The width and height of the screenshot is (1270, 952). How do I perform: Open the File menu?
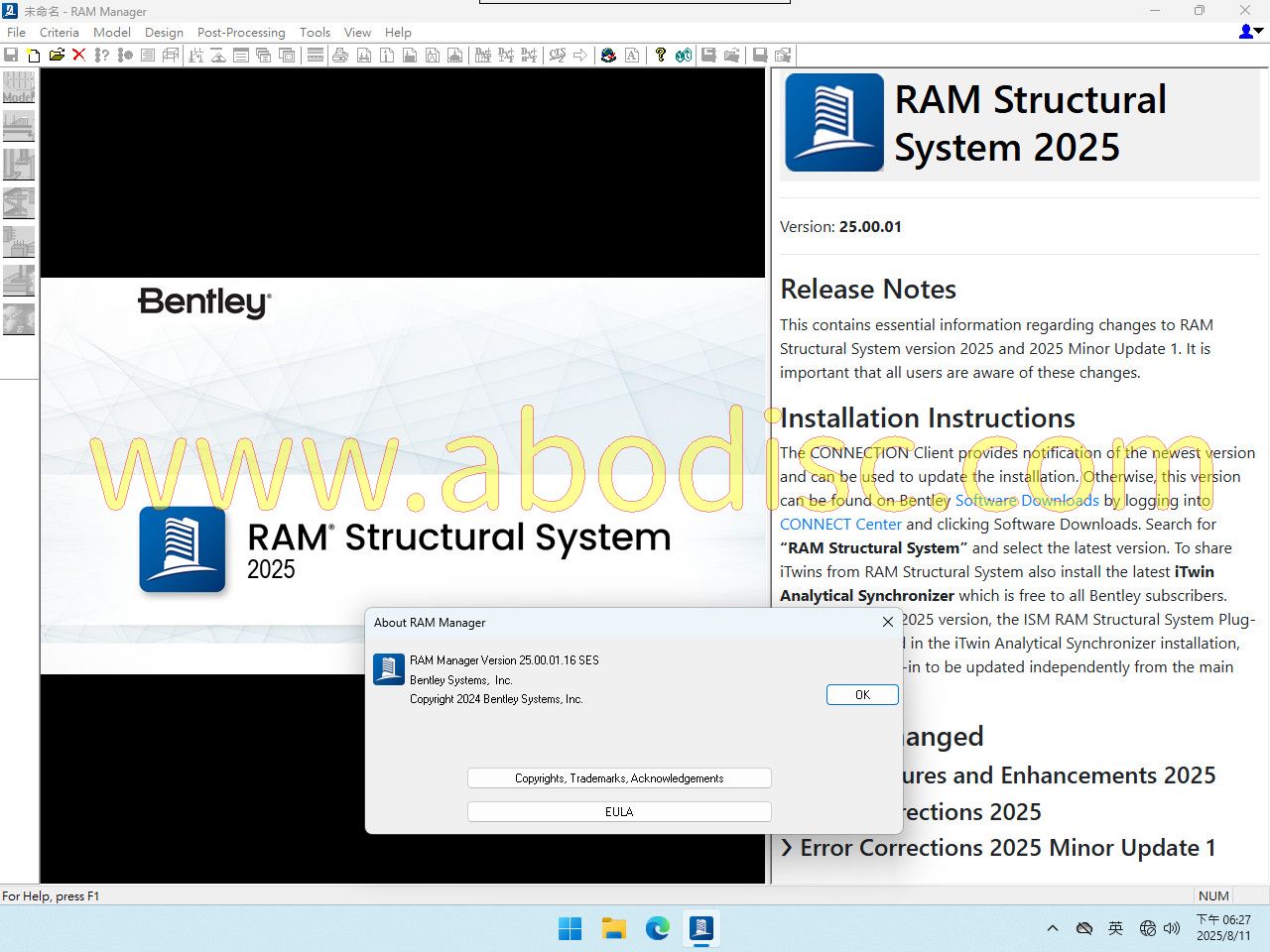17,32
